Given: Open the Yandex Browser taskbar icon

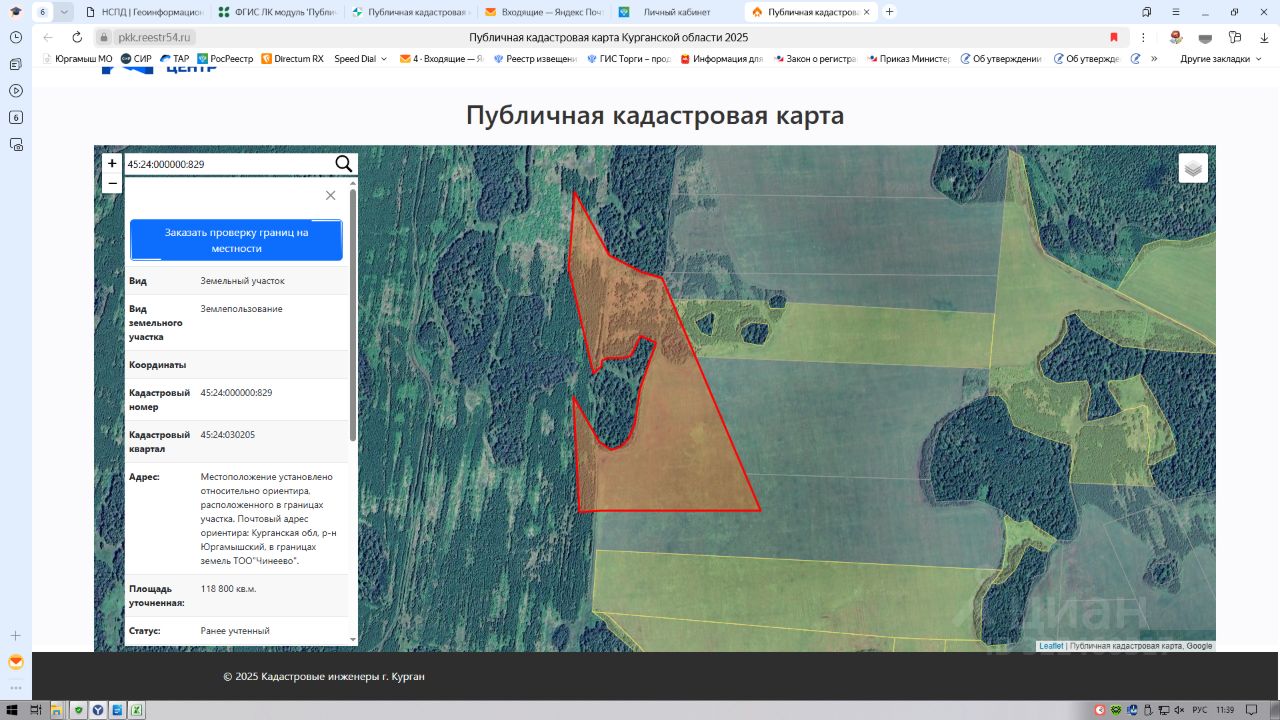Looking at the screenshot, I should tap(98, 710).
